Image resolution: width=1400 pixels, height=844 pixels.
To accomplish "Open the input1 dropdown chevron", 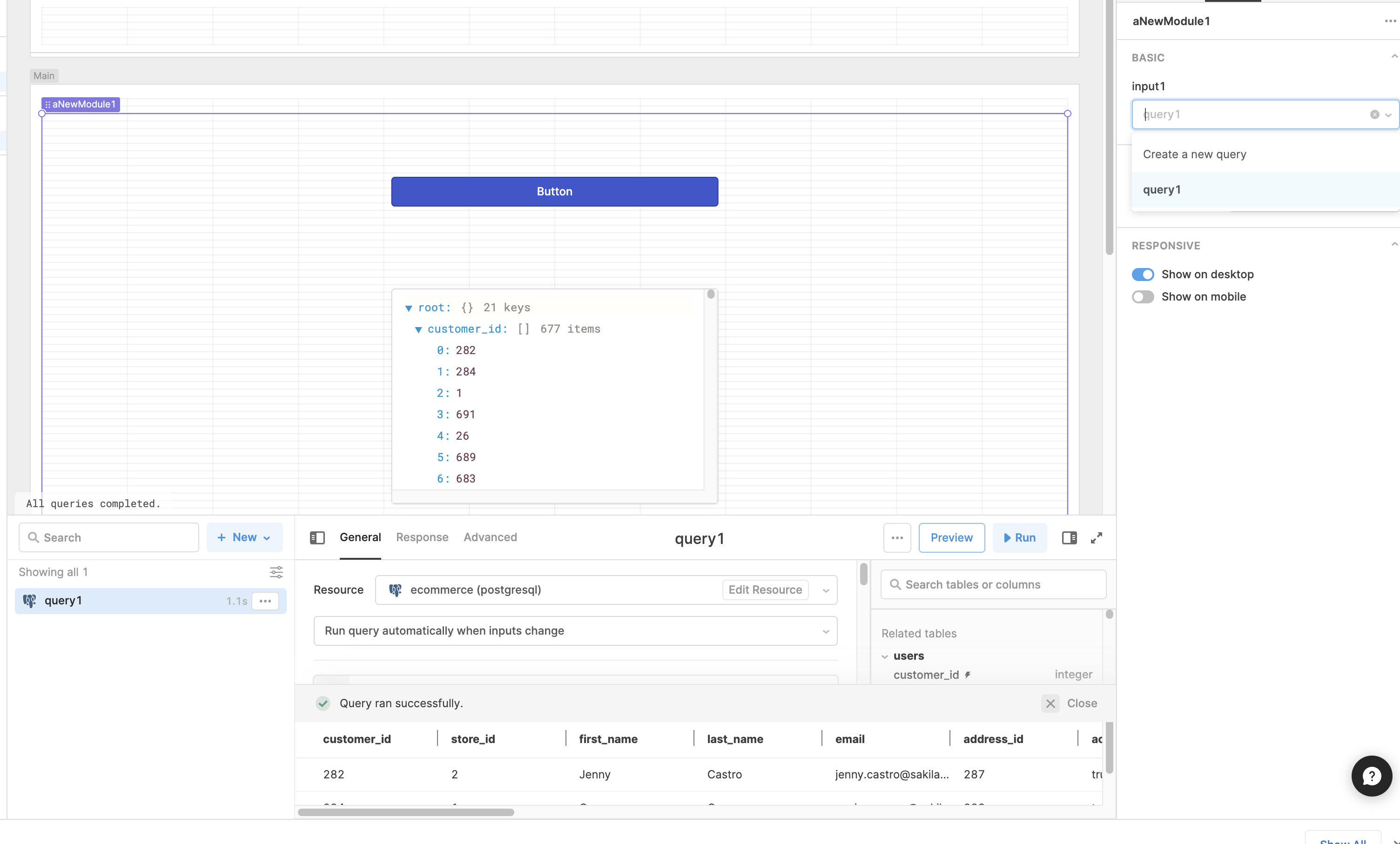I will point(1388,115).
